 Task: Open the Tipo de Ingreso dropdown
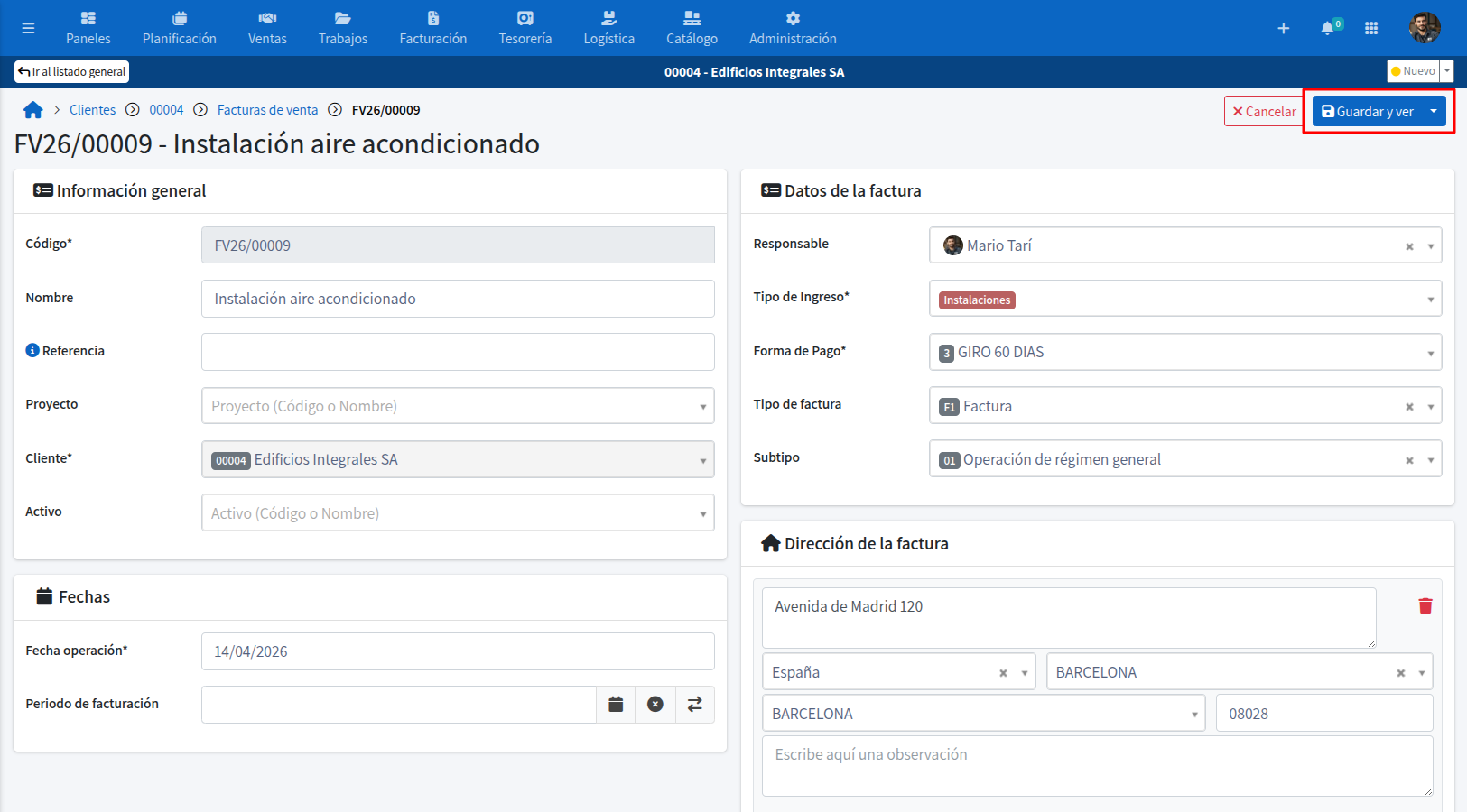[x=1430, y=300]
